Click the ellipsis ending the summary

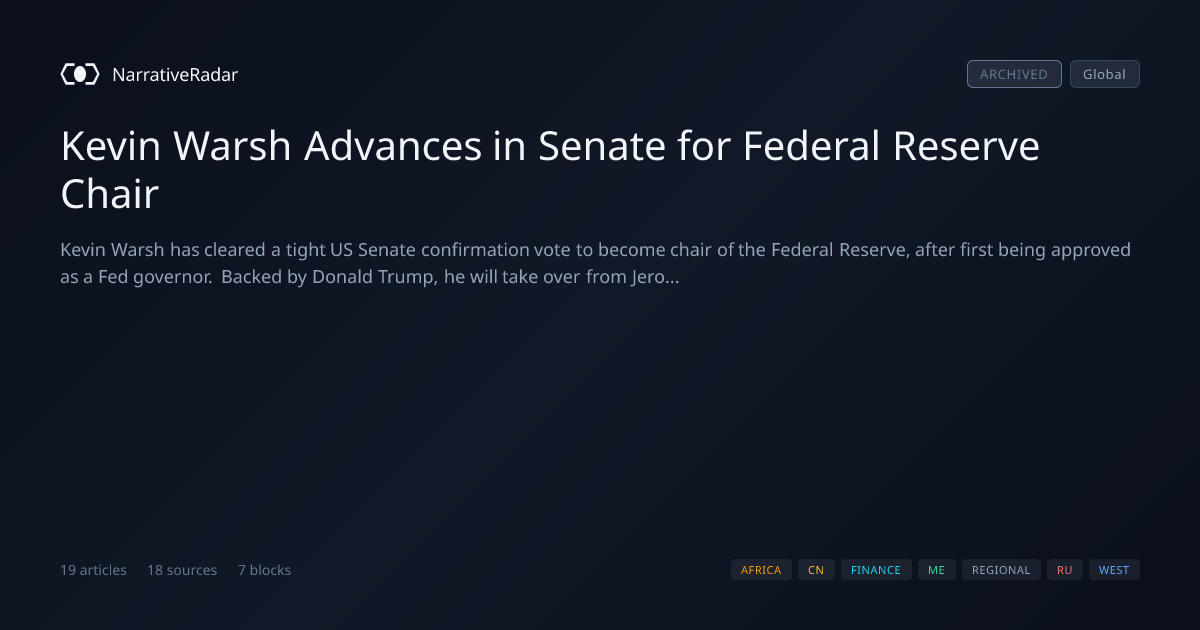click(672, 278)
